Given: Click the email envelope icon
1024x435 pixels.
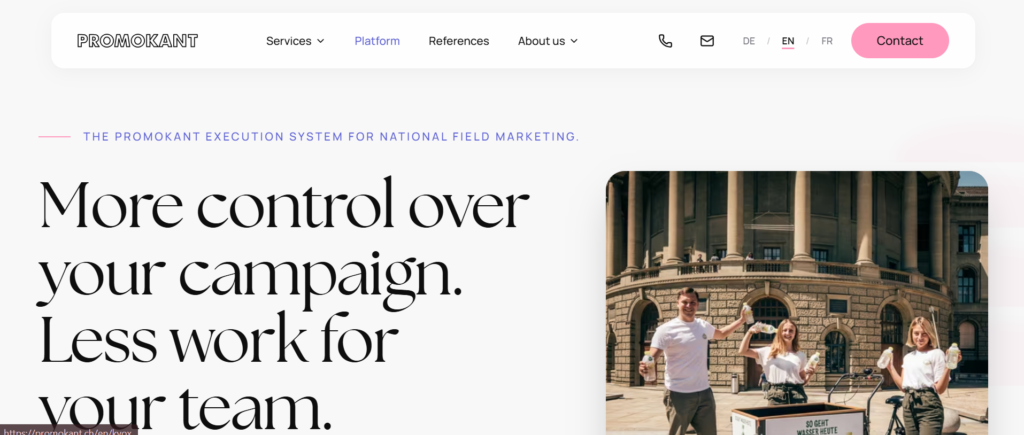Looking at the screenshot, I should (707, 41).
